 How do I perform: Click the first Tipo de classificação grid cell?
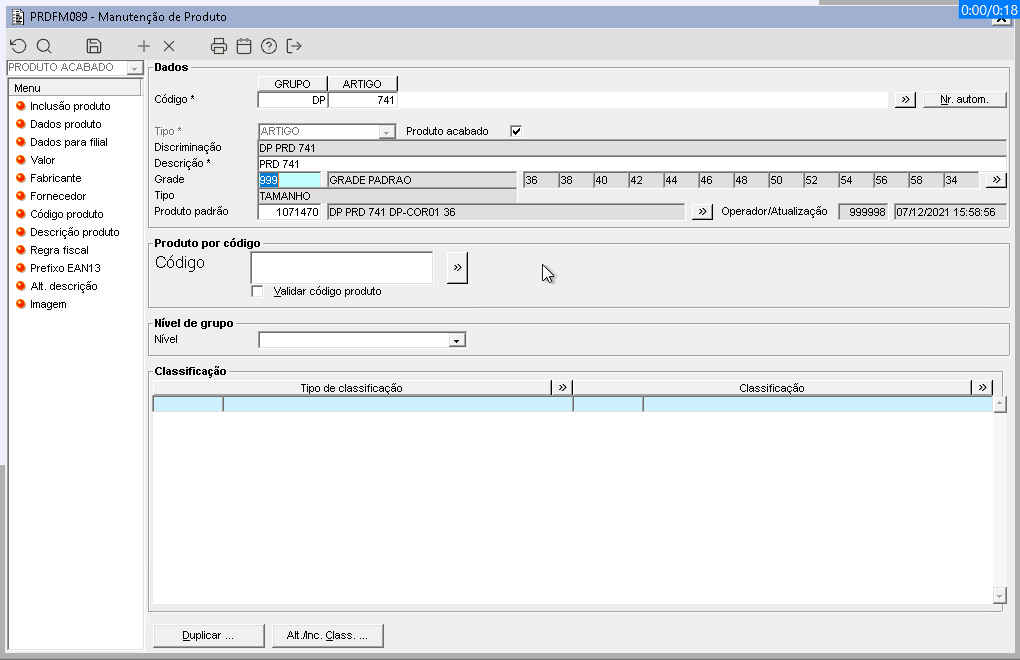coord(188,404)
